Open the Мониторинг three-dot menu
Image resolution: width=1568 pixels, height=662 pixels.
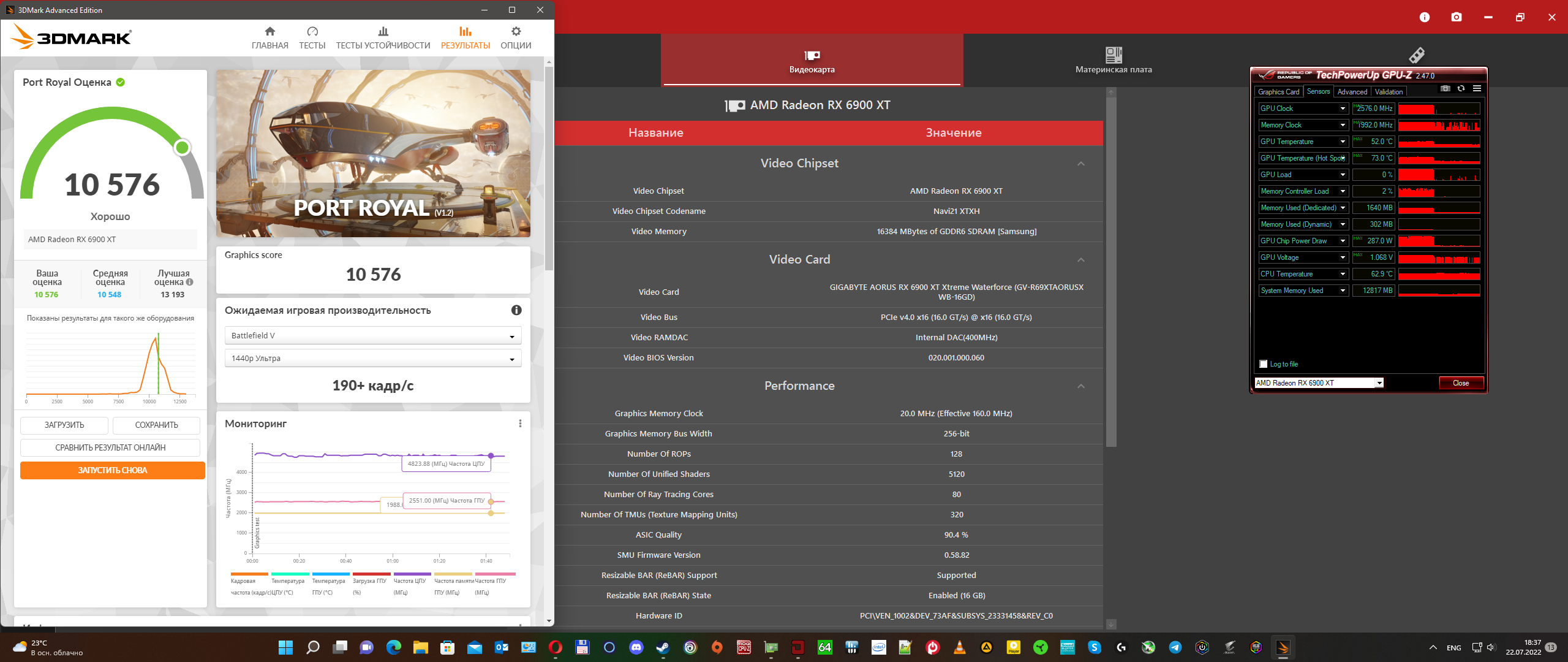[520, 424]
